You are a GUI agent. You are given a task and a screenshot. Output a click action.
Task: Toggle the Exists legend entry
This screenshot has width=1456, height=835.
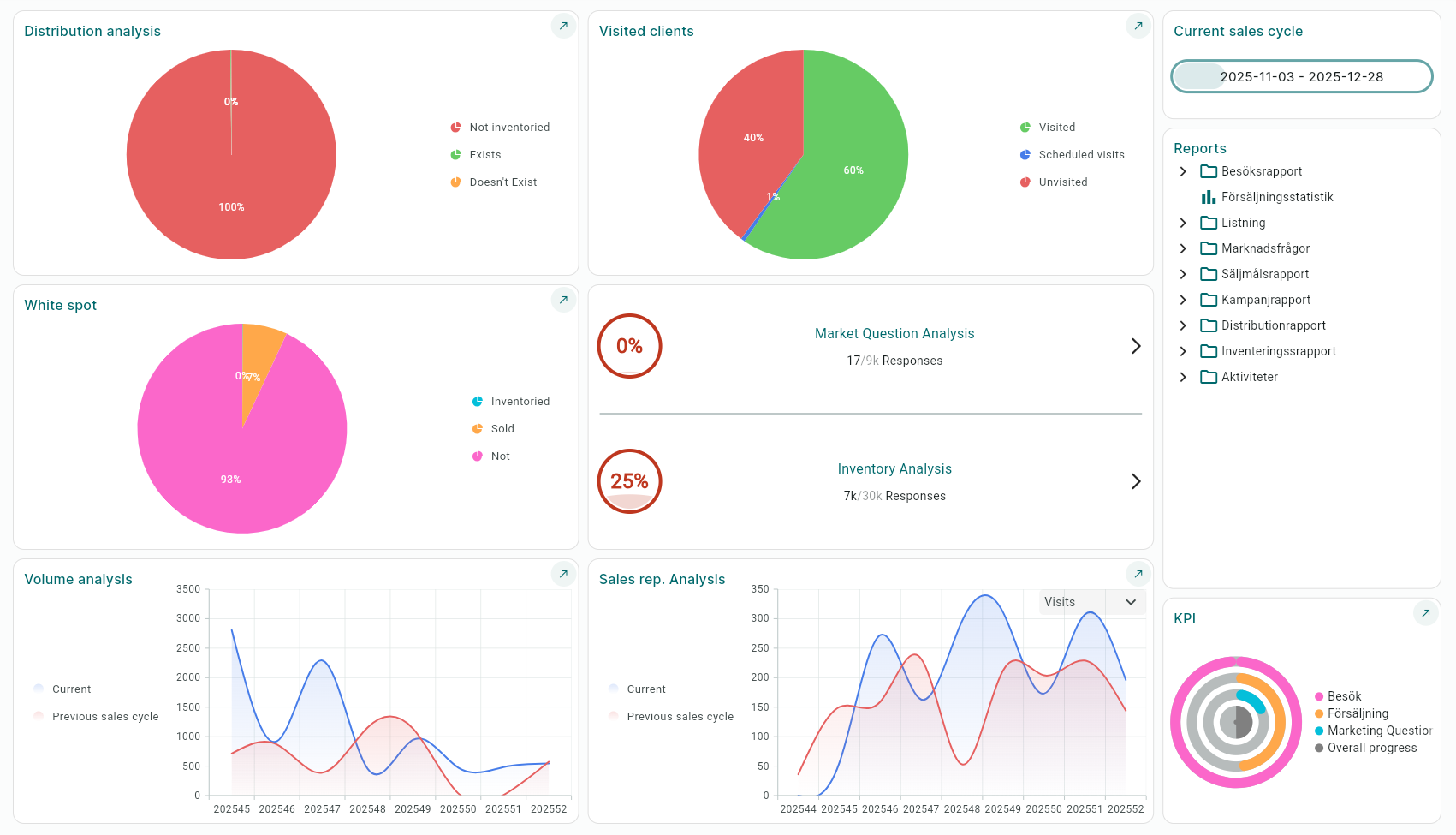click(476, 155)
